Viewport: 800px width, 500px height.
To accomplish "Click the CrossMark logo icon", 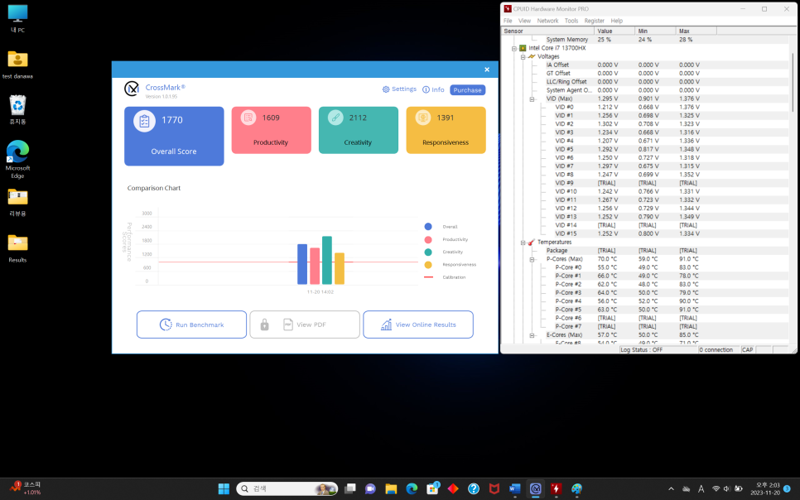I will [x=132, y=89].
